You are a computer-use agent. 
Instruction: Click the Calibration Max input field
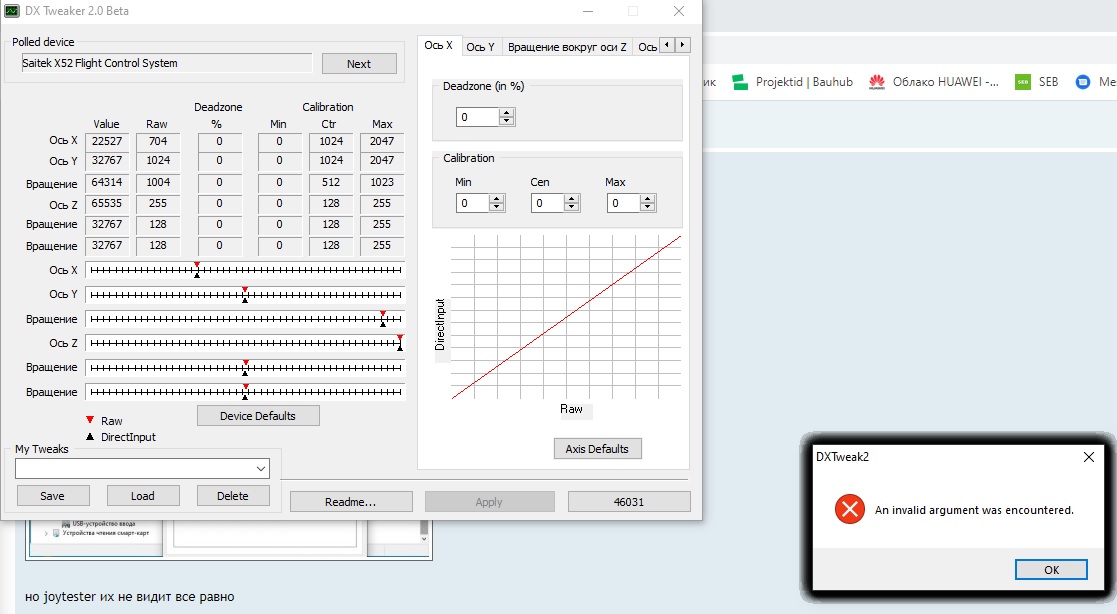click(623, 203)
